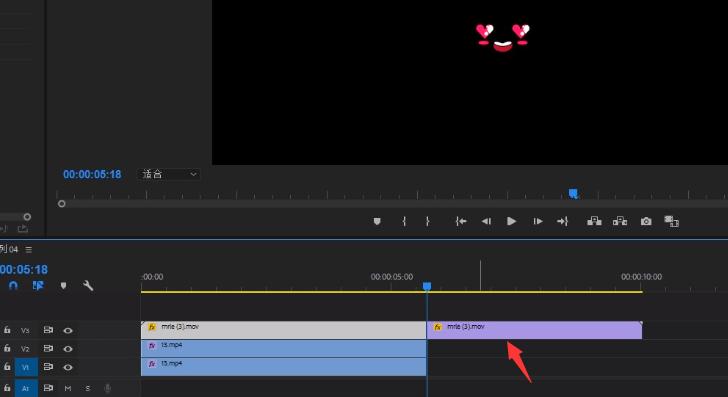
Task: Hide track V3 output with eye icon
Action: (x=68, y=331)
